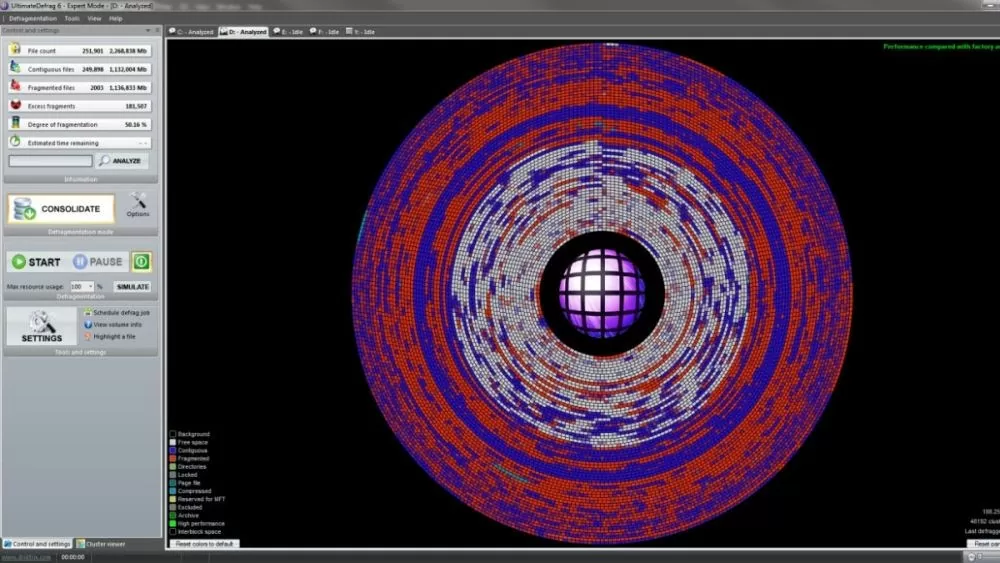Viewport: 1000px width, 563px height.
Task: Open the Max resource usage dropdown
Action: pyautogui.click(x=89, y=286)
